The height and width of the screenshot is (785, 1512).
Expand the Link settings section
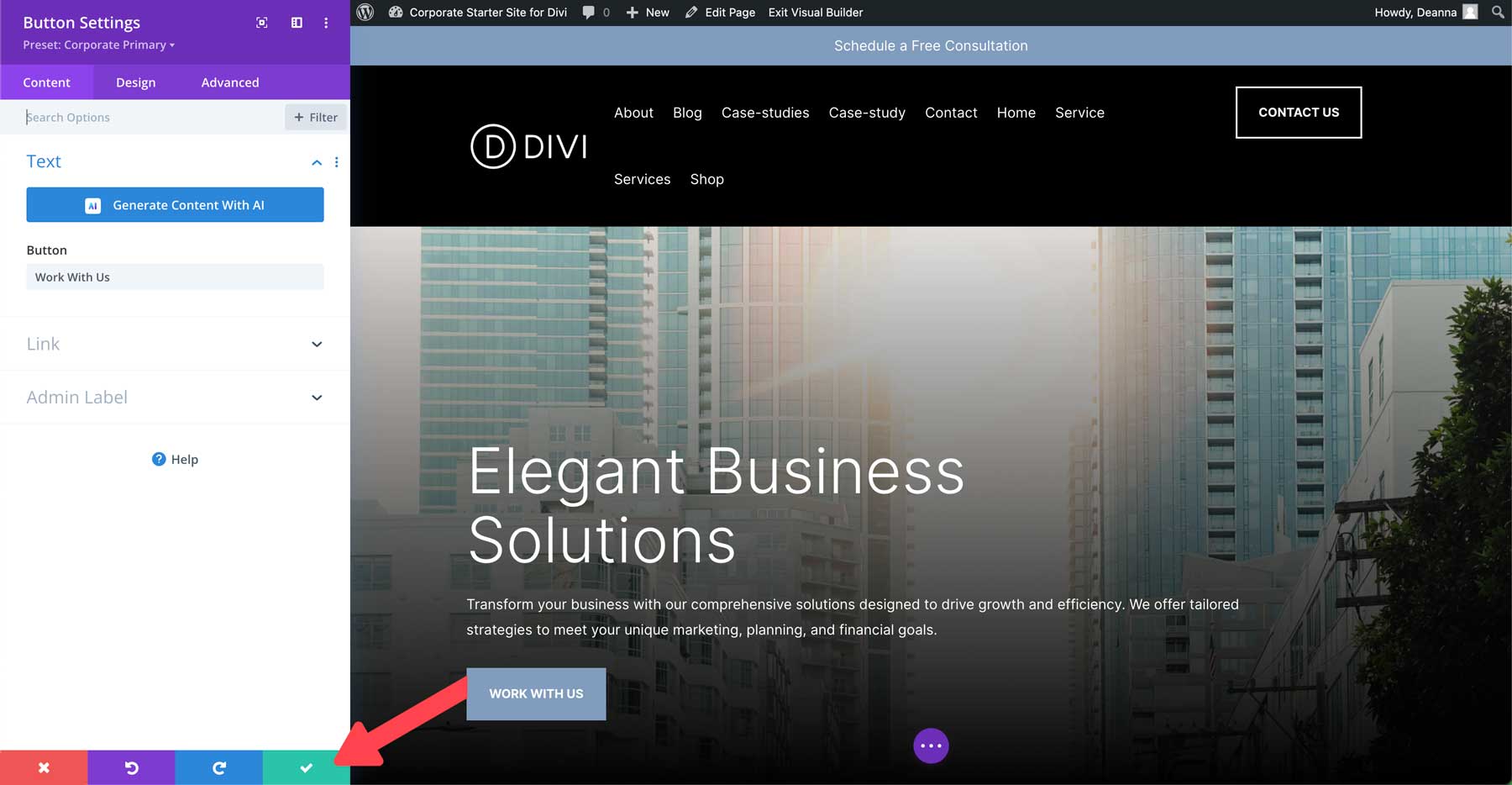(x=317, y=344)
